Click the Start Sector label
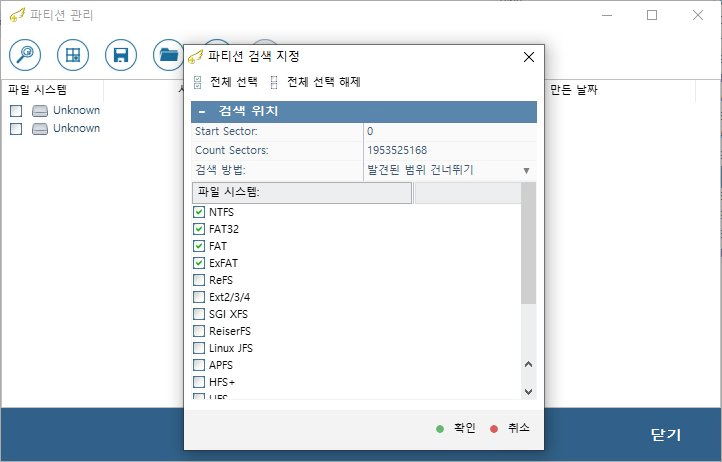 (x=226, y=132)
